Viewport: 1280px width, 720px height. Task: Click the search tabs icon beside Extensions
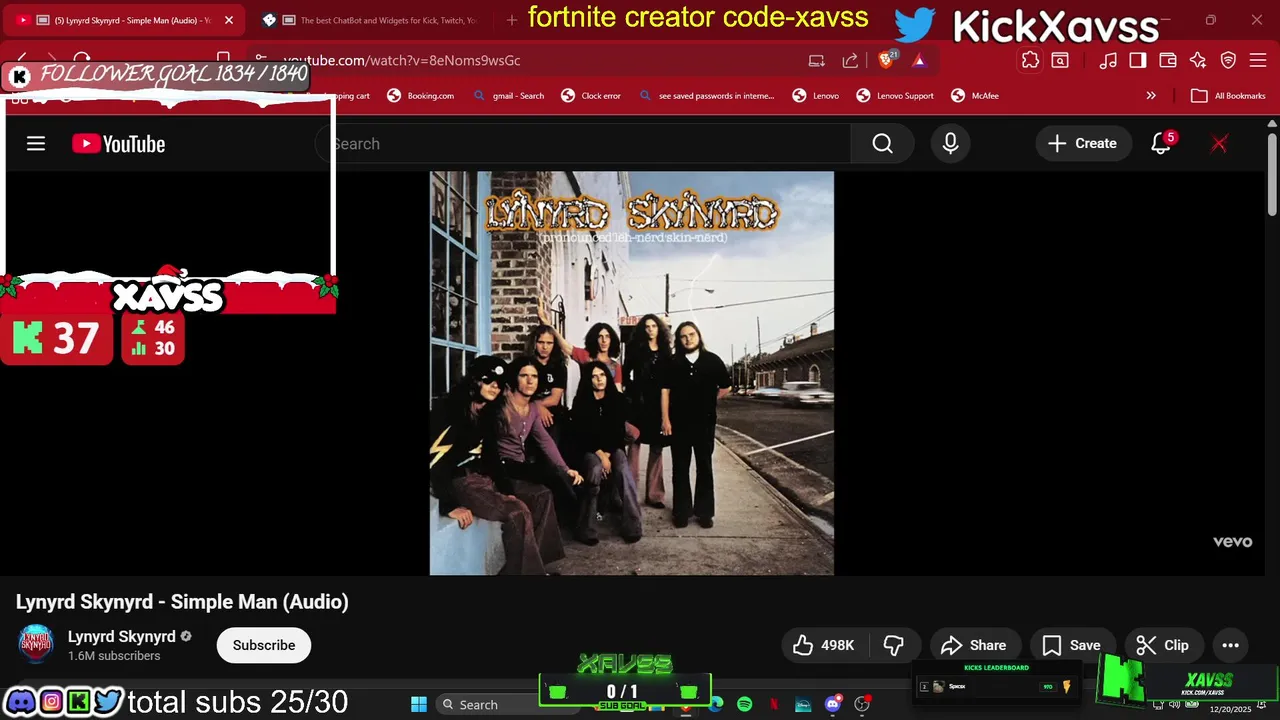coord(1059,60)
